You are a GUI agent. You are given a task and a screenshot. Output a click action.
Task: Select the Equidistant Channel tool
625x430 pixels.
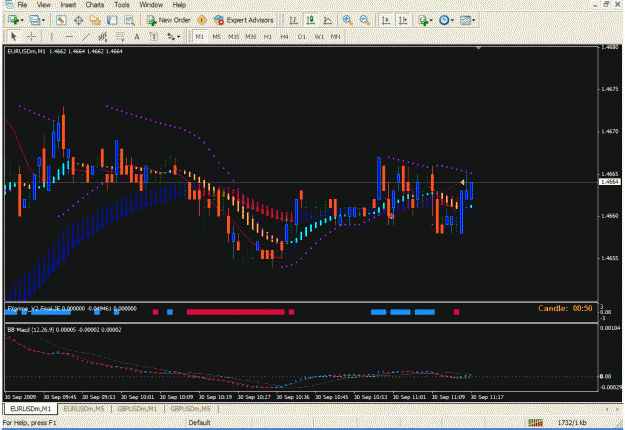(103, 37)
